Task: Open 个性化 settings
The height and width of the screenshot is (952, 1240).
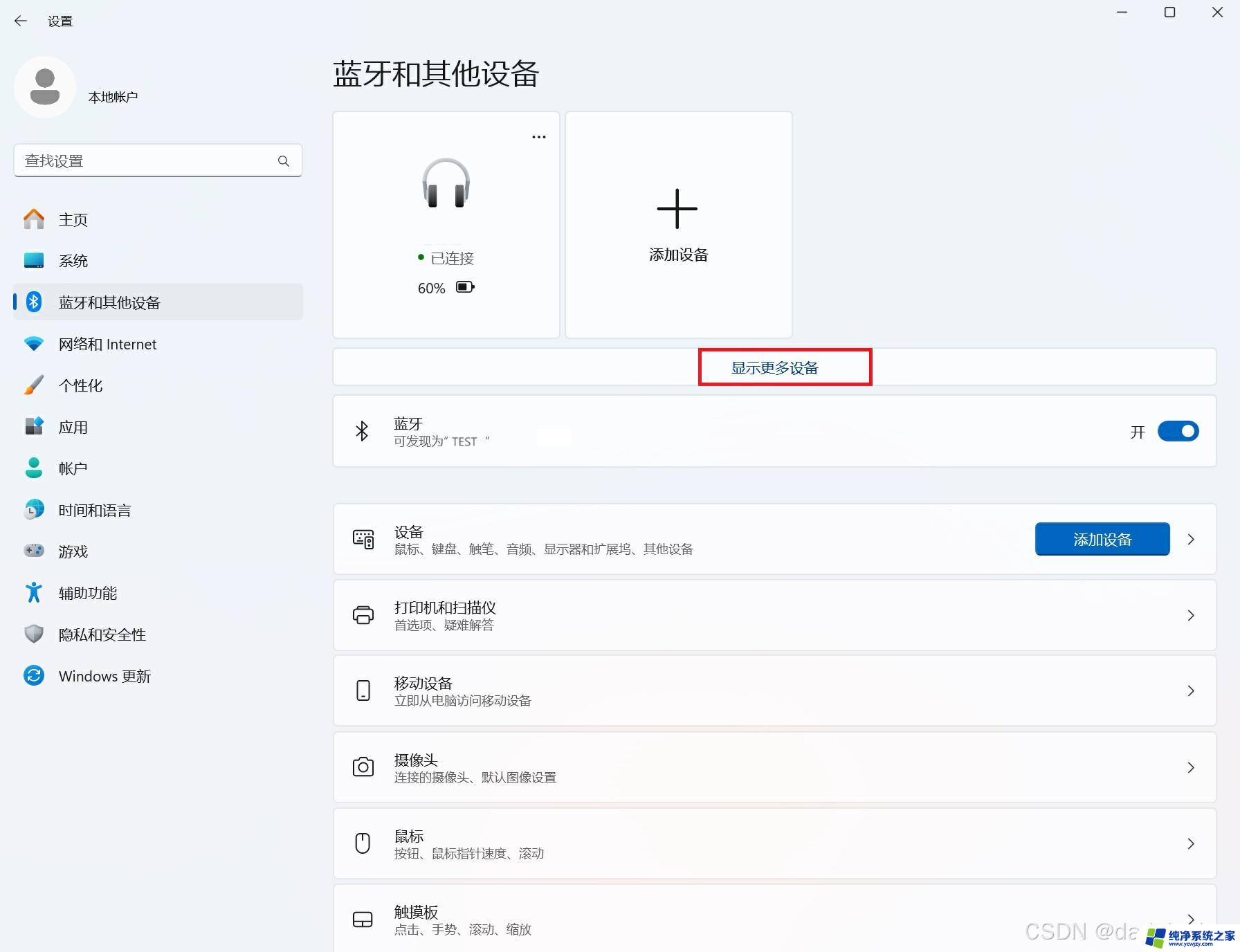Action: point(158,385)
